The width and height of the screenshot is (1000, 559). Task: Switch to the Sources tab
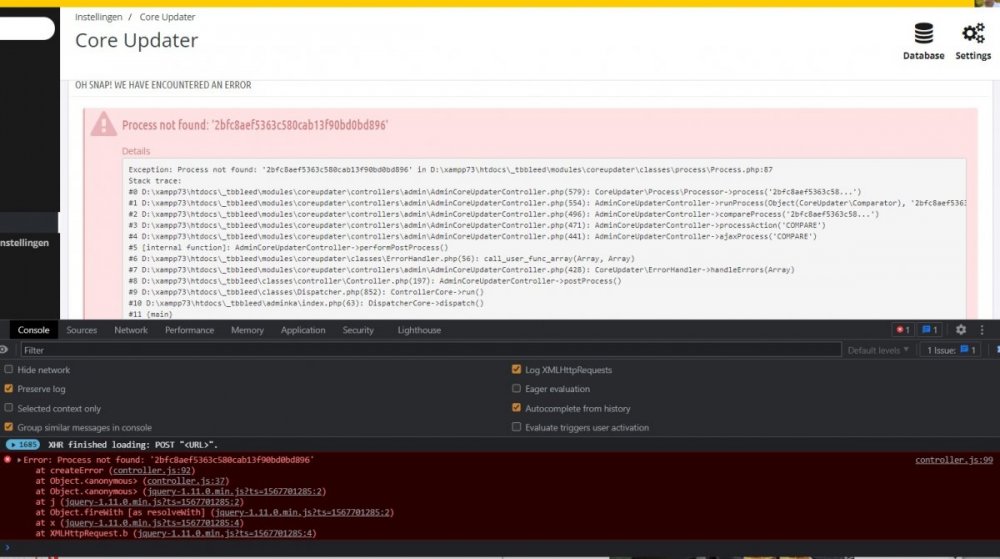(82, 330)
